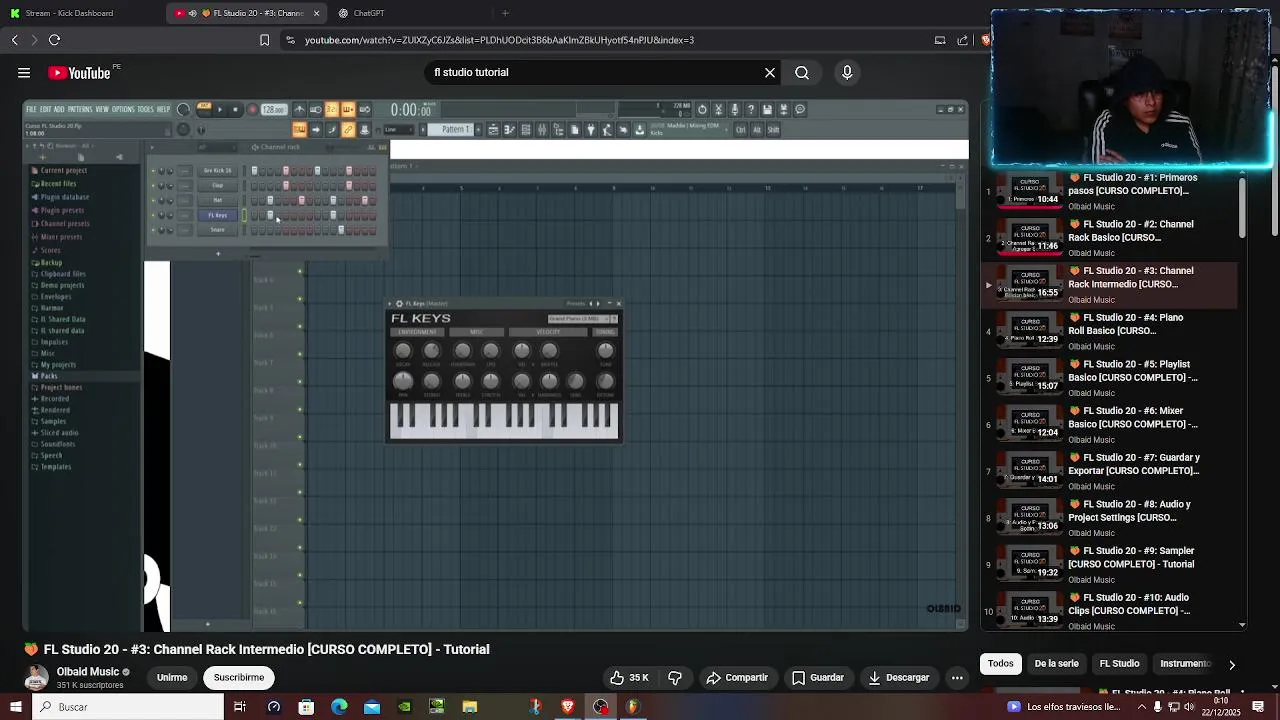Toggle the metronome icon in FL toolbar

tap(298, 109)
